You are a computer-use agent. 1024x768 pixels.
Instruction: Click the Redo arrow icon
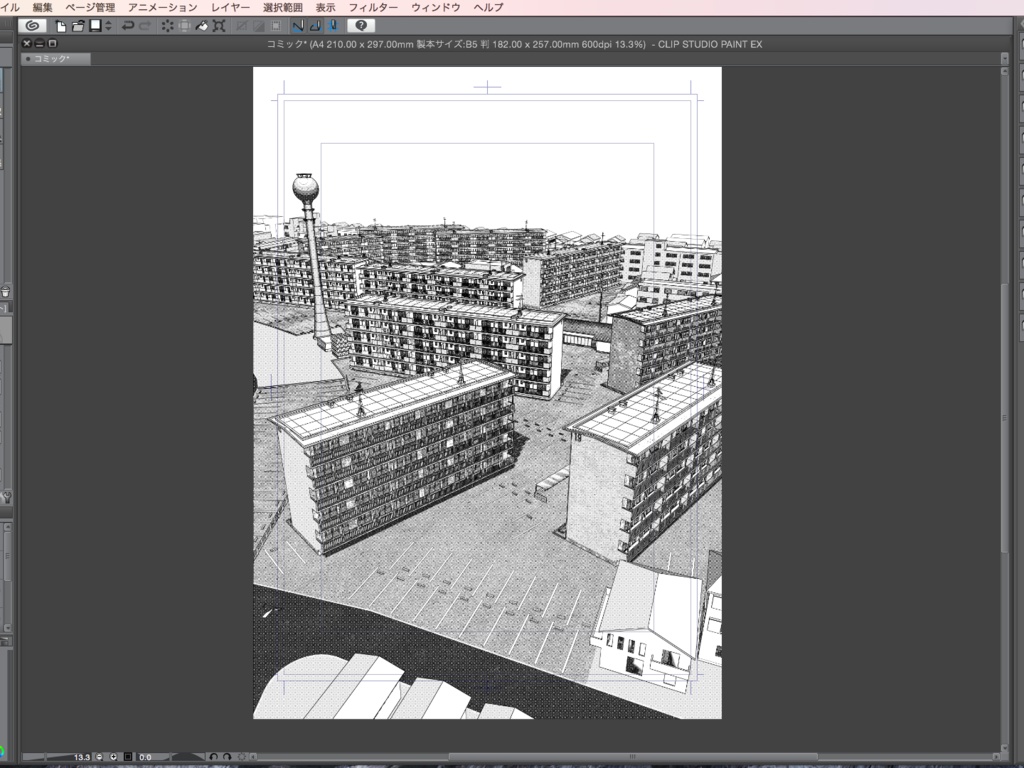point(145,25)
